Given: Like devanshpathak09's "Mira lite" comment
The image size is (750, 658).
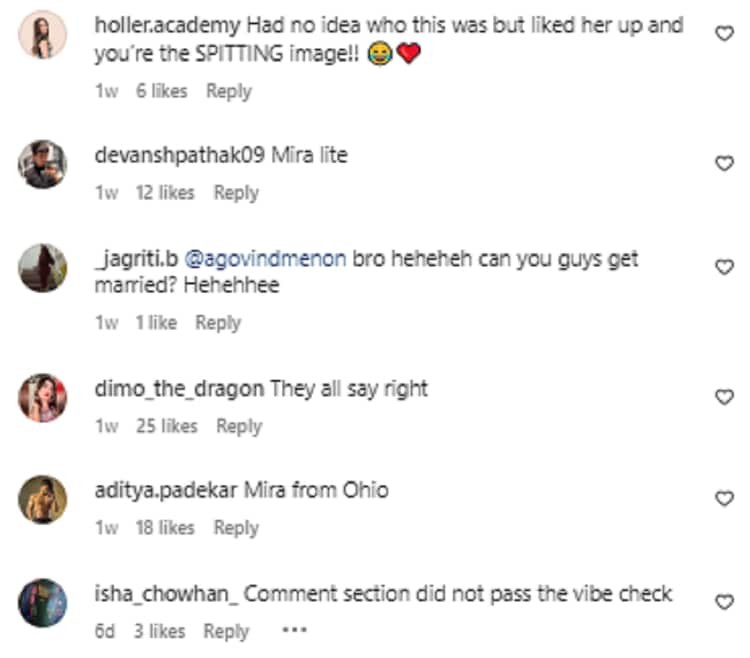Looking at the screenshot, I should pos(725,164).
